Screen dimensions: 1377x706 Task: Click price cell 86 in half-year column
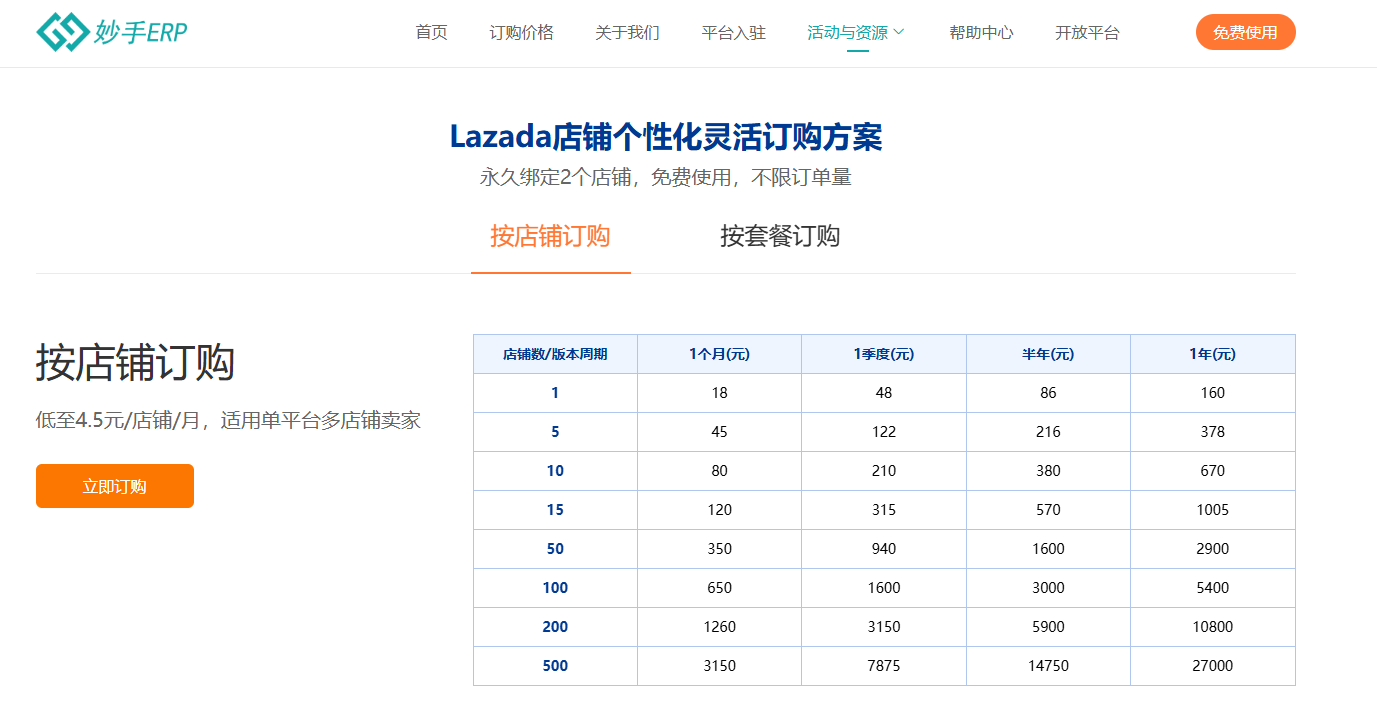(1048, 393)
